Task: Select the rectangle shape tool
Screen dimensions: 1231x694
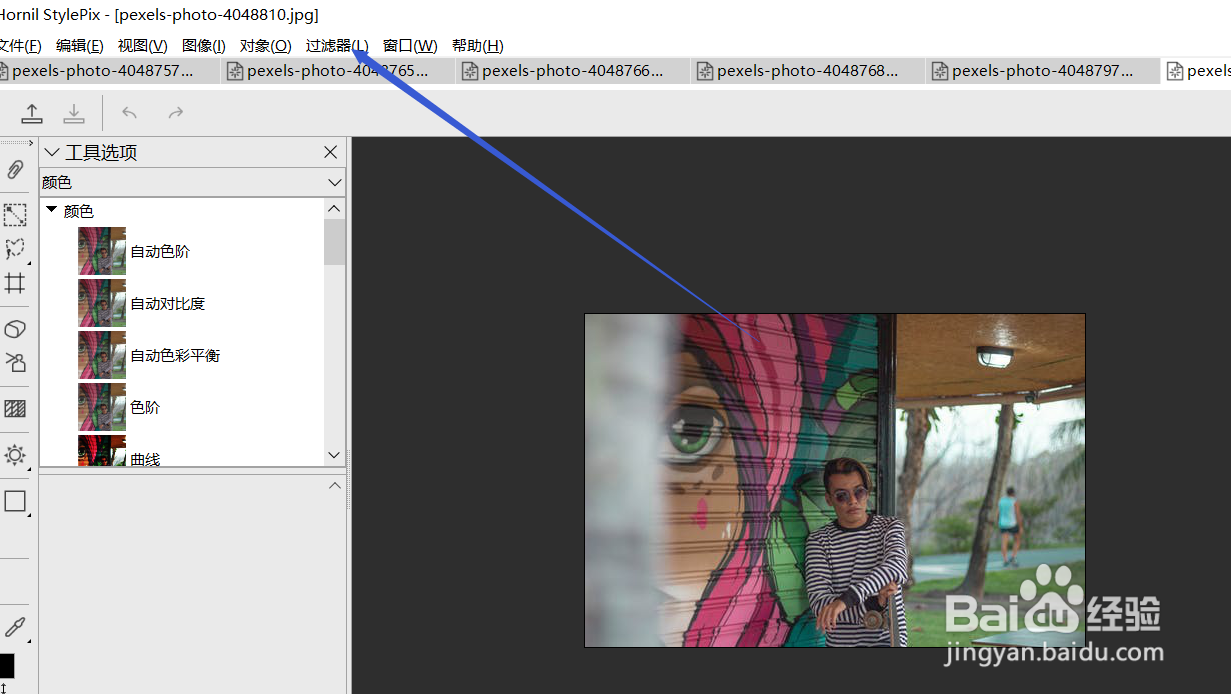Action: [15, 501]
